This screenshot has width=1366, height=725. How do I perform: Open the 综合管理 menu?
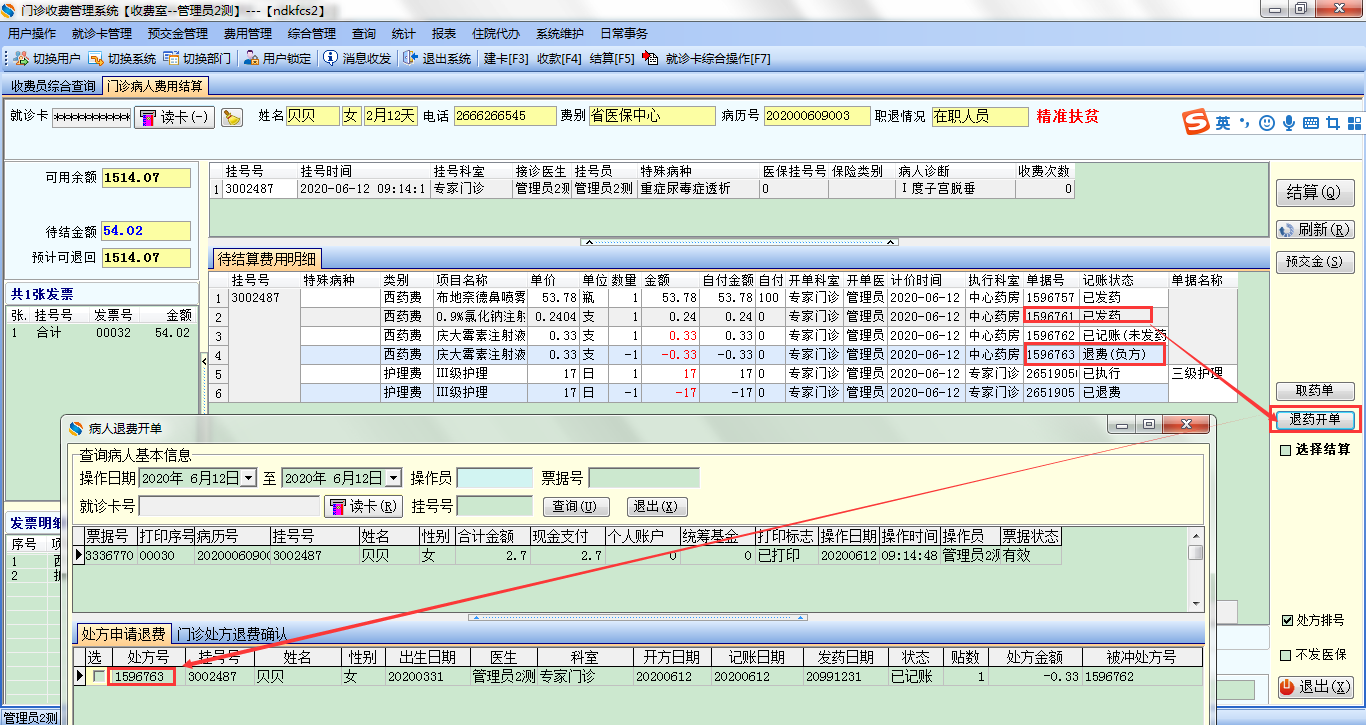(x=312, y=33)
